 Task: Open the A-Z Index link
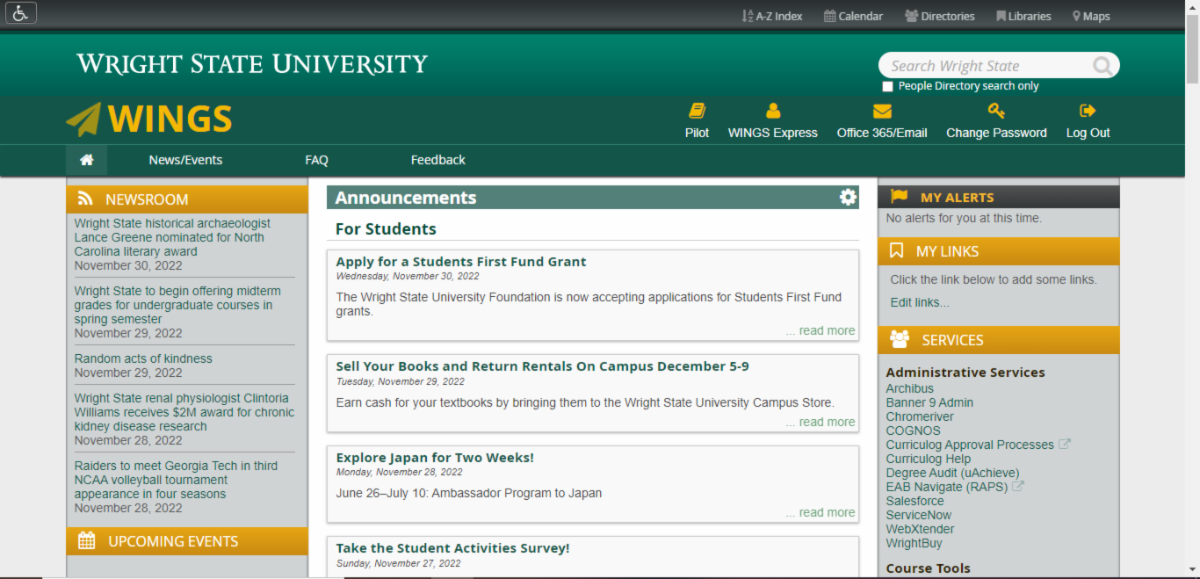(x=772, y=16)
